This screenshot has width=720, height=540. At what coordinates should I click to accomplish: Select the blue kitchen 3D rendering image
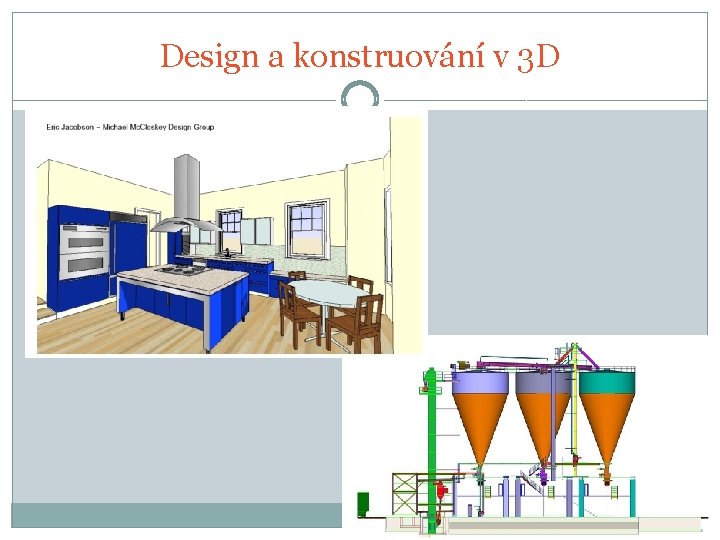[x=224, y=234]
